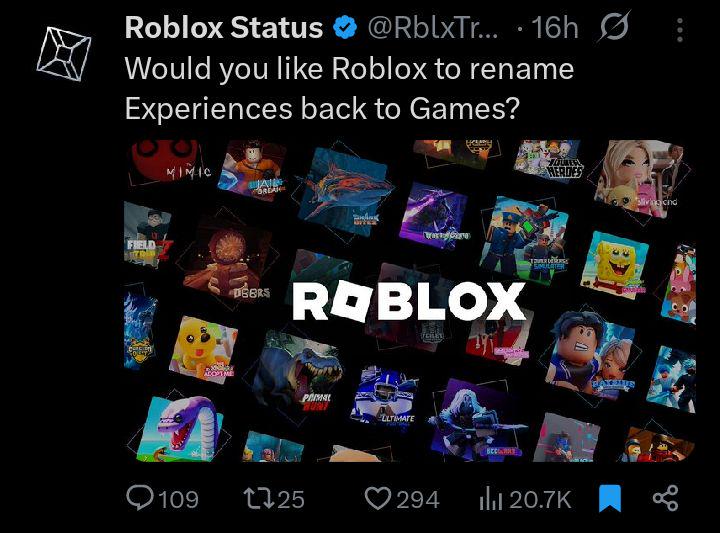Viewport: 720px width, 533px height.
Task: Click the purple snake game tile
Action: [x=182, y=429]
